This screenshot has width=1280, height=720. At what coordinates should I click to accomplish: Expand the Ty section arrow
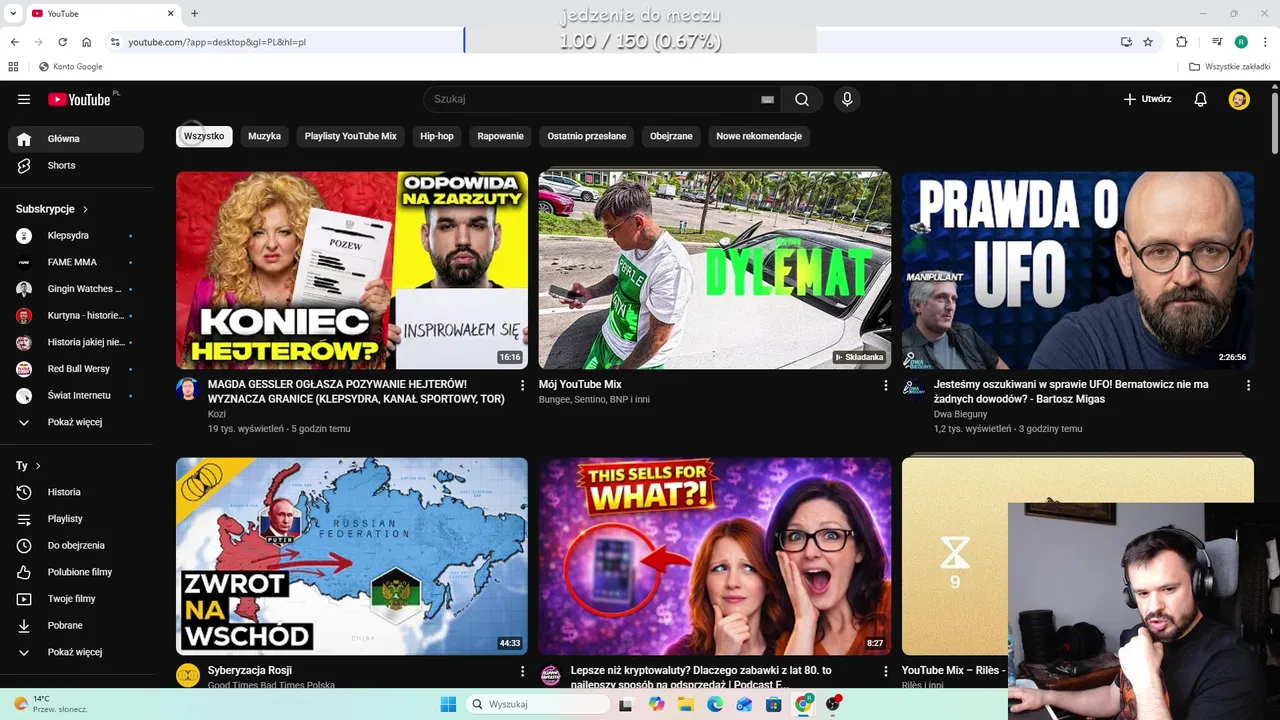[38, 466]
